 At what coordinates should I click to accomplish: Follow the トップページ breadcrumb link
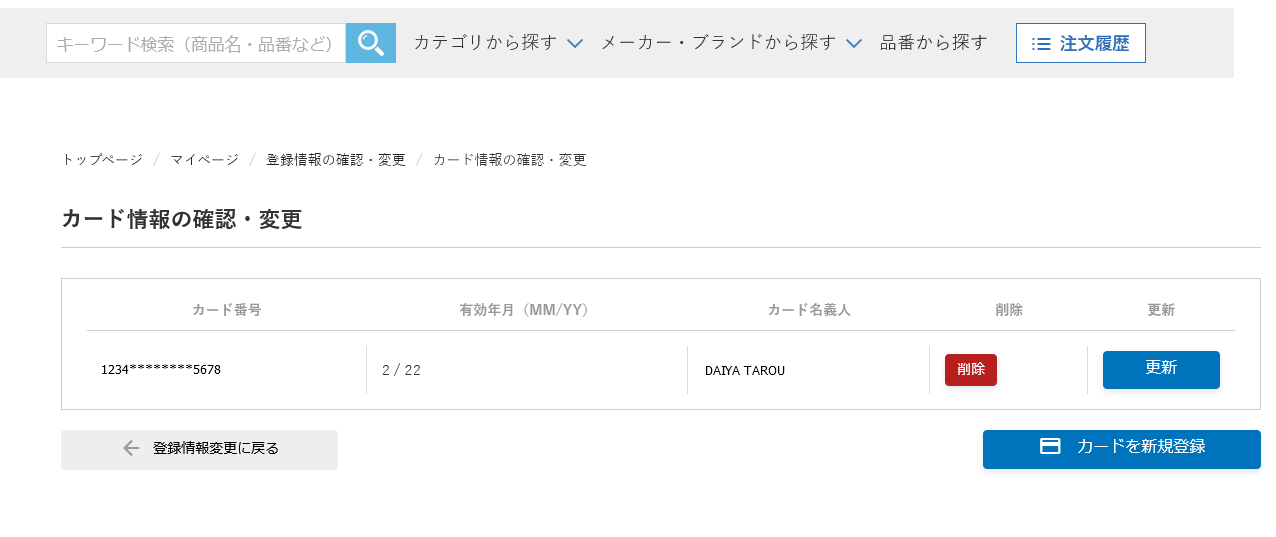pos(102,160)
